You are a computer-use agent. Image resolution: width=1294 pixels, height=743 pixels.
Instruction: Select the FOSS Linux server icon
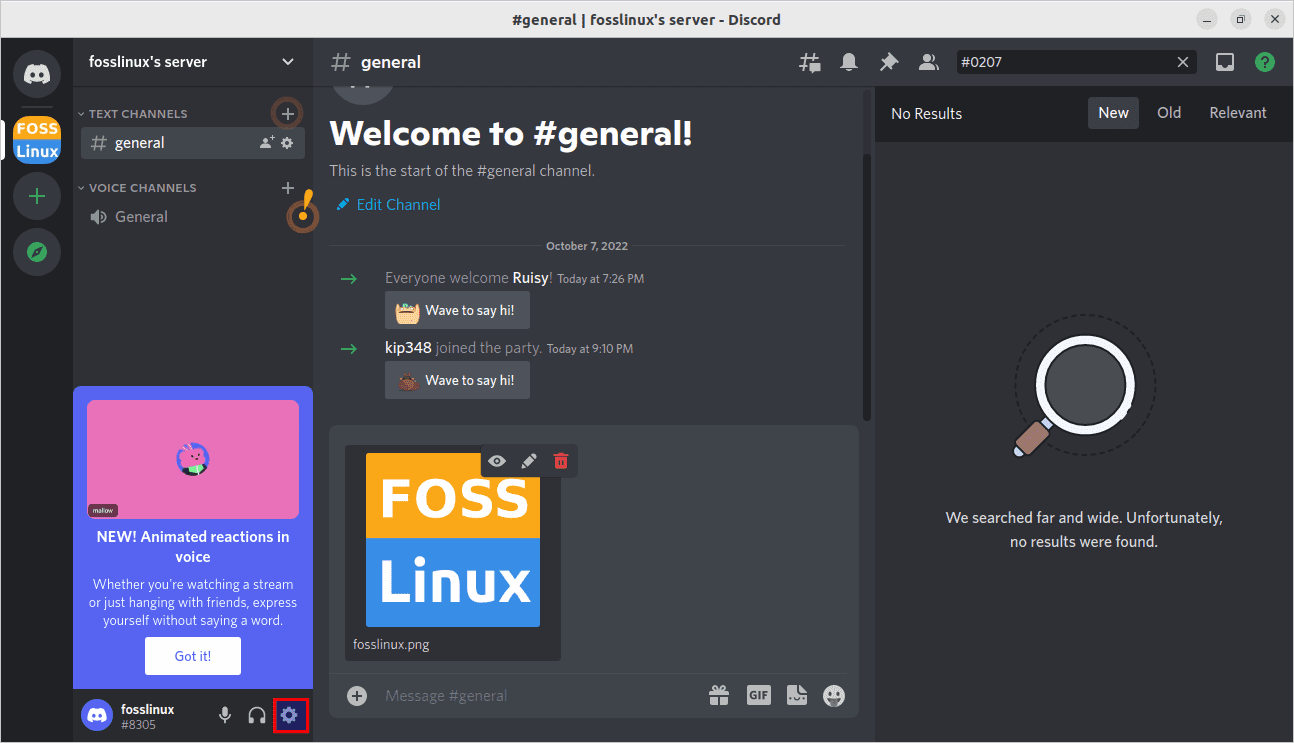(x=37, y=140)
